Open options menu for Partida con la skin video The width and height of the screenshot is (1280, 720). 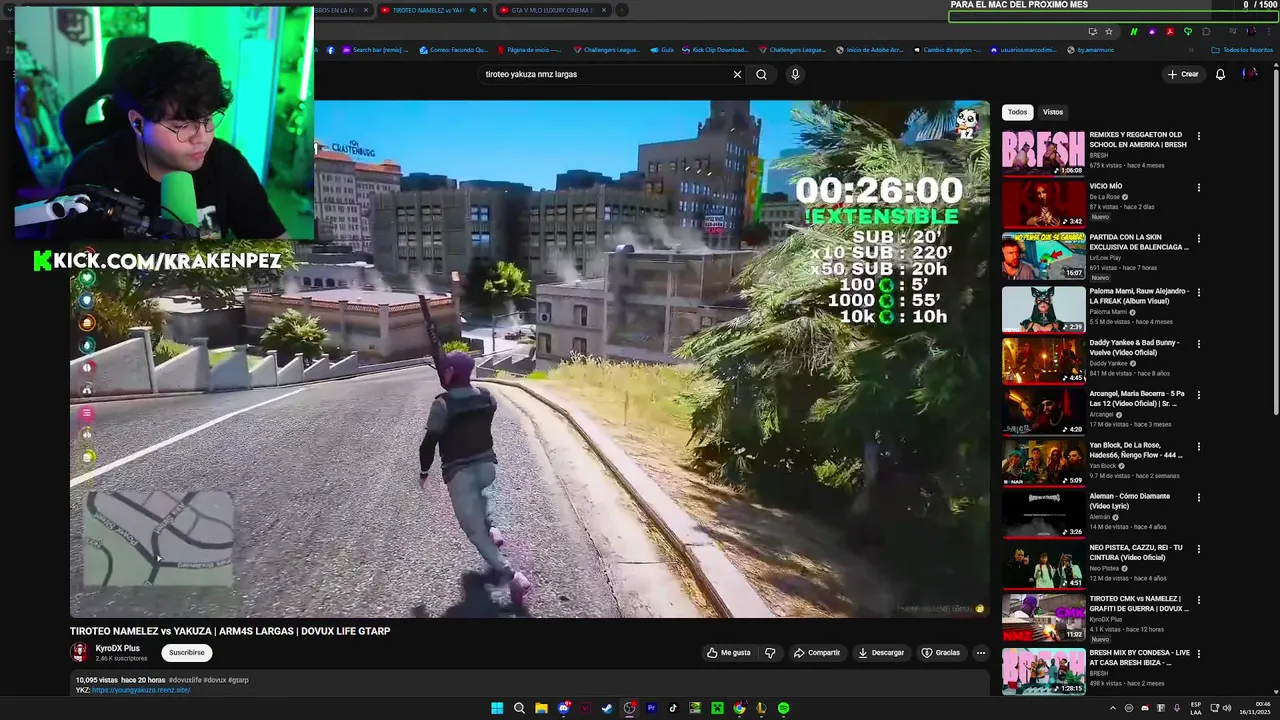point(1198,239)
